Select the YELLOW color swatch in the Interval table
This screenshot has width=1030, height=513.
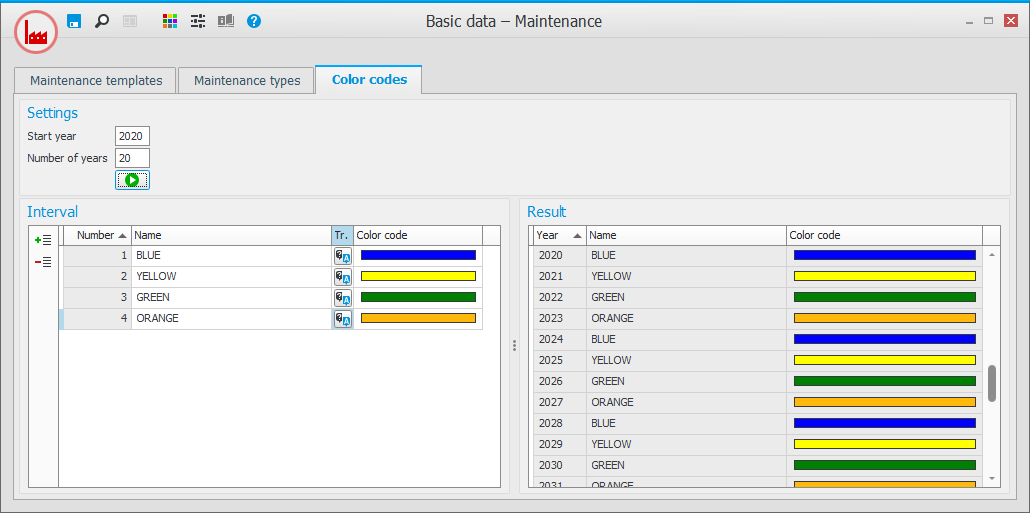point(418,277)
